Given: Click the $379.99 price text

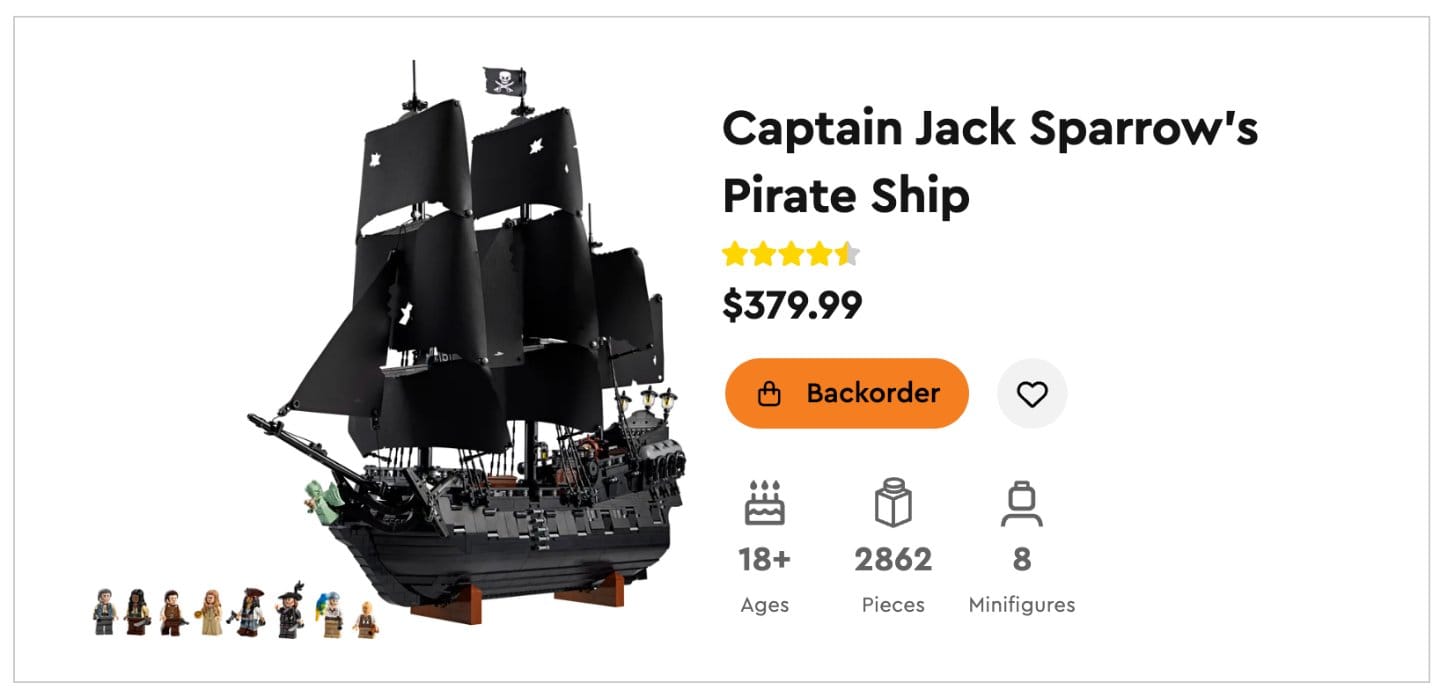Looking at the screenshot, I should [793, 305].
